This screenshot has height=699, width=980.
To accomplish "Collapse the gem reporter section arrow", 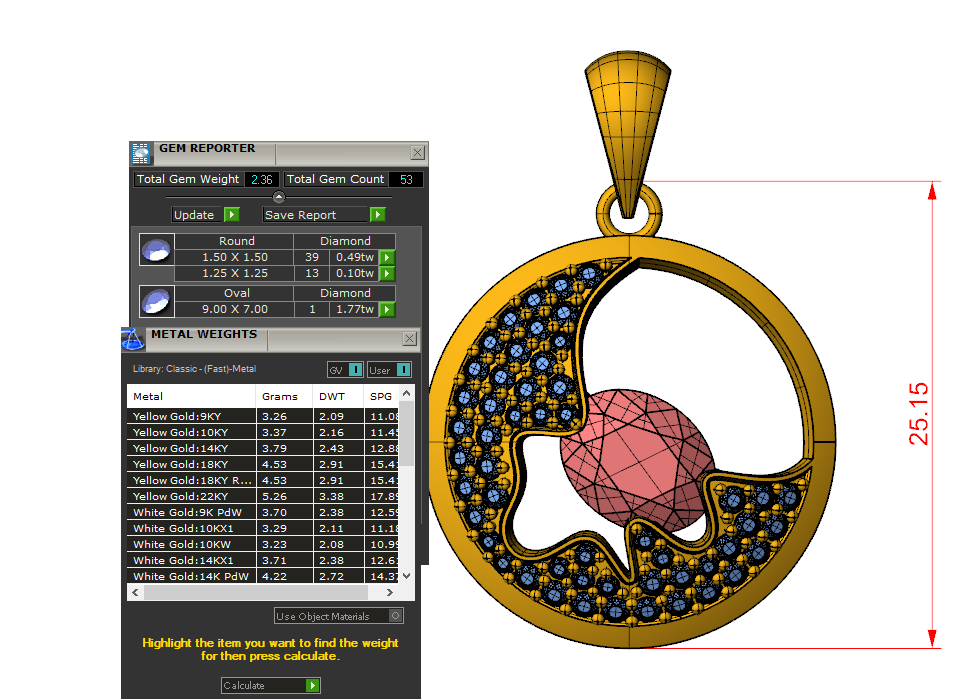I will point(279,197).
